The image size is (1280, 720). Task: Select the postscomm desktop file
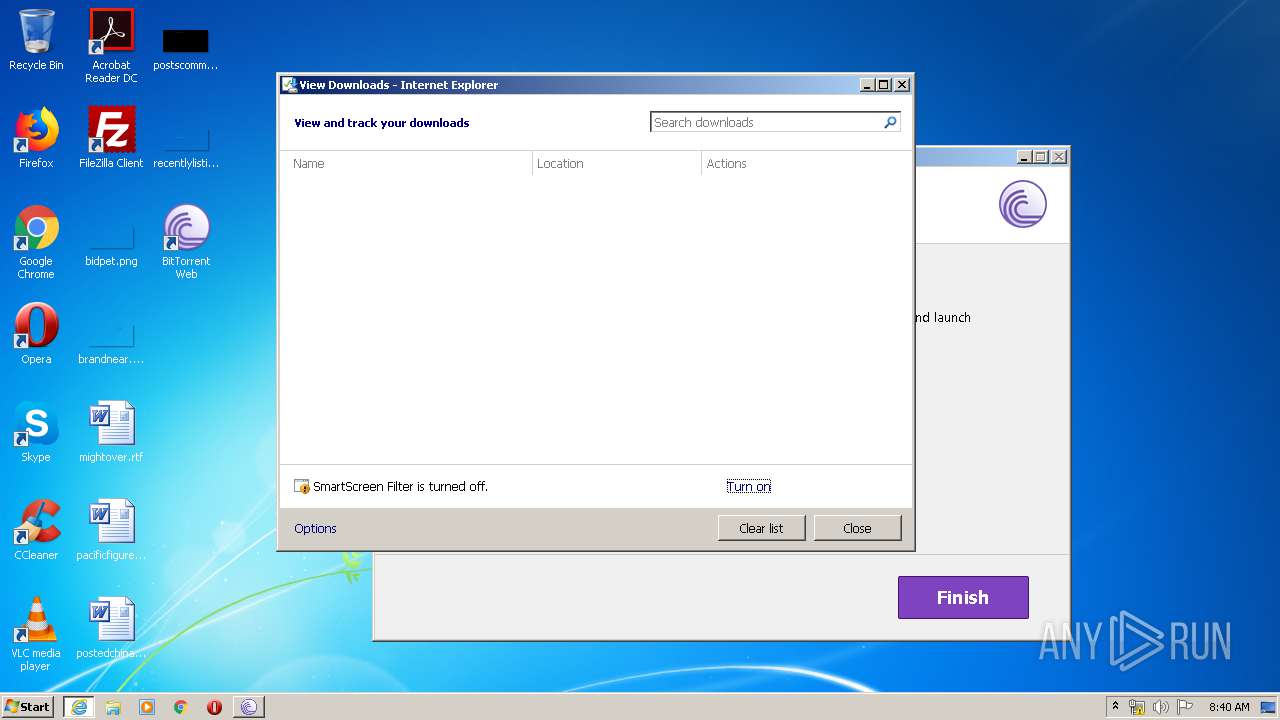(x=185, y=48)
